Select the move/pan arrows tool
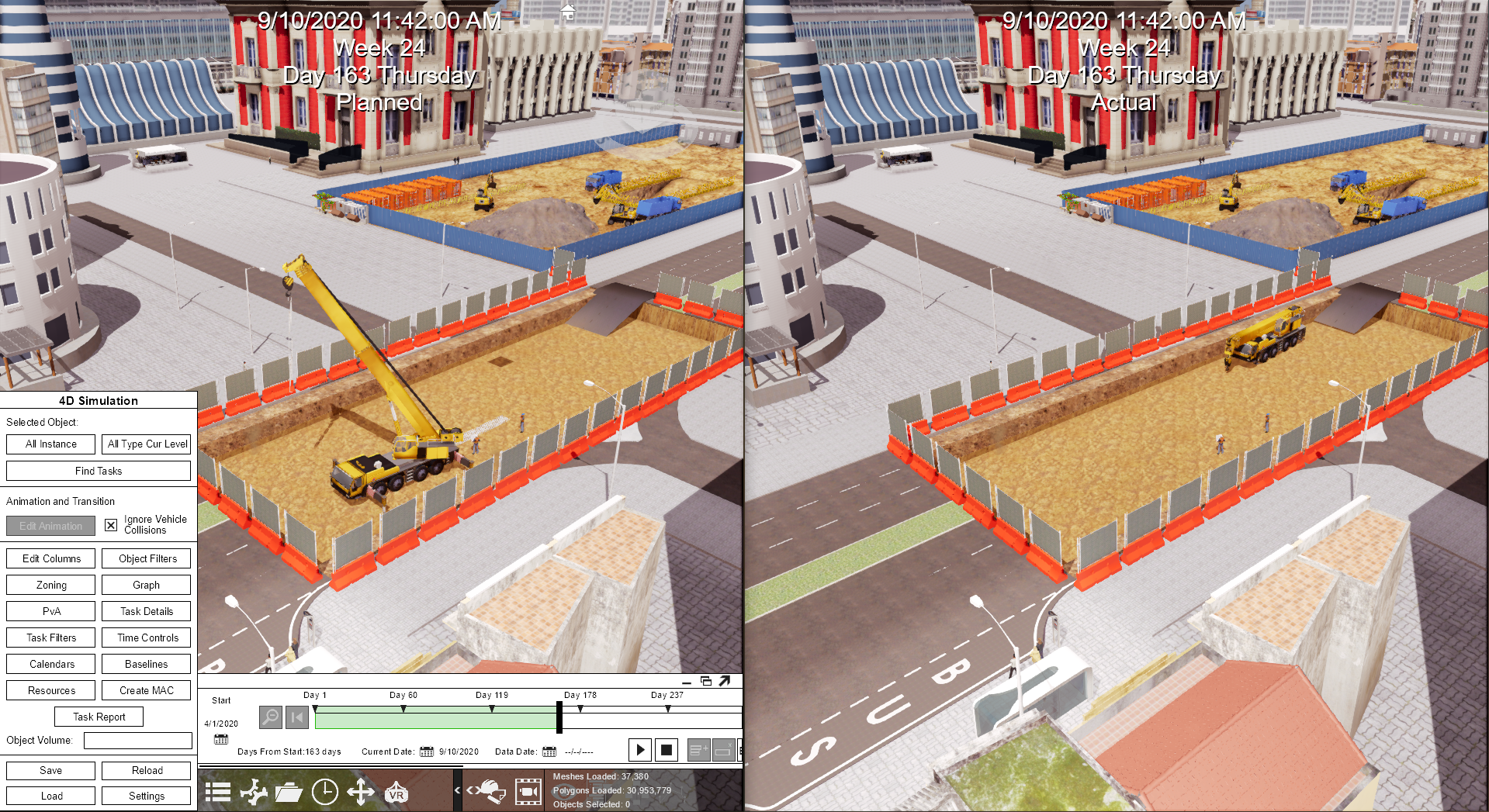 361,792
